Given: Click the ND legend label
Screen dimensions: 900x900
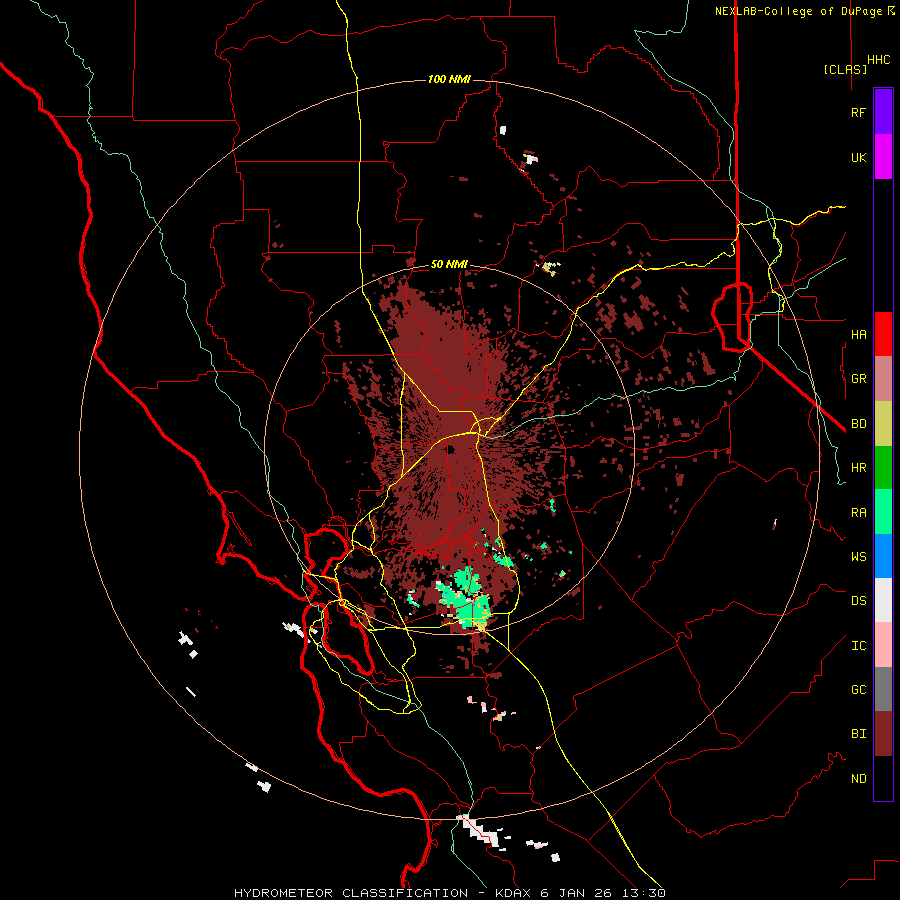Looking at the screenshot, I should point(858,779).
